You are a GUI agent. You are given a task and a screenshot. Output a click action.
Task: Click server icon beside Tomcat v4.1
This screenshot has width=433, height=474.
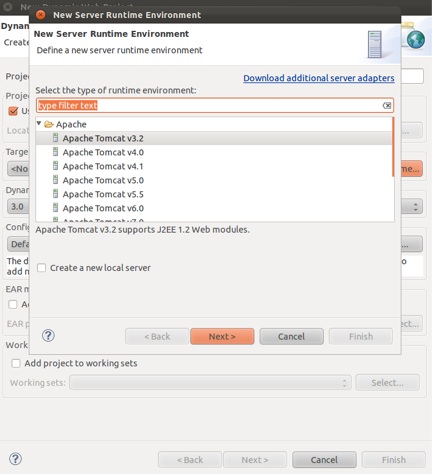(x=56, y=166)
